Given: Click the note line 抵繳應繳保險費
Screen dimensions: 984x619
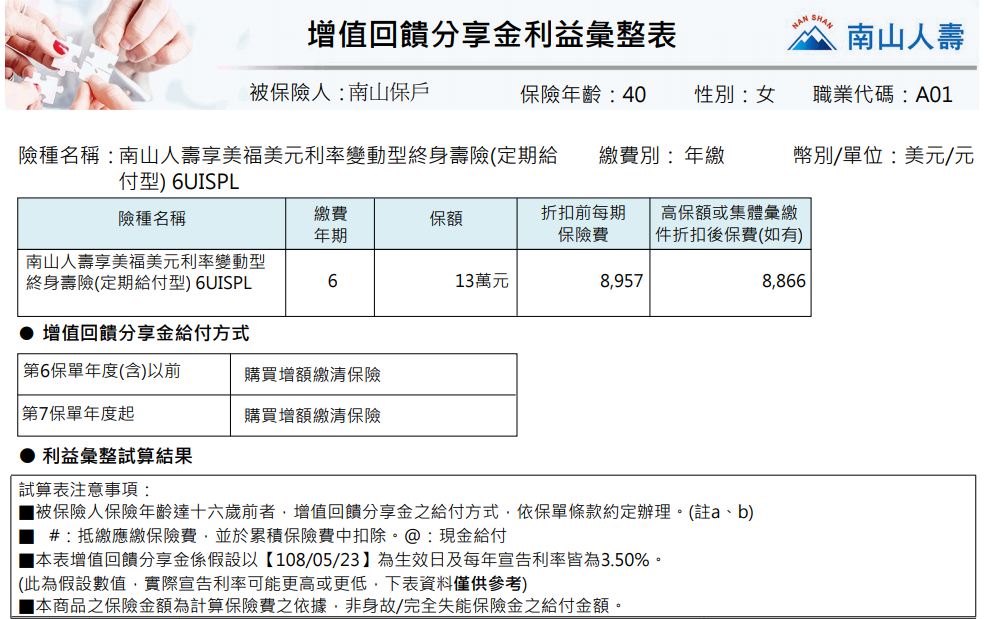Looking at the screenshot, I should (x=262, y=536).
